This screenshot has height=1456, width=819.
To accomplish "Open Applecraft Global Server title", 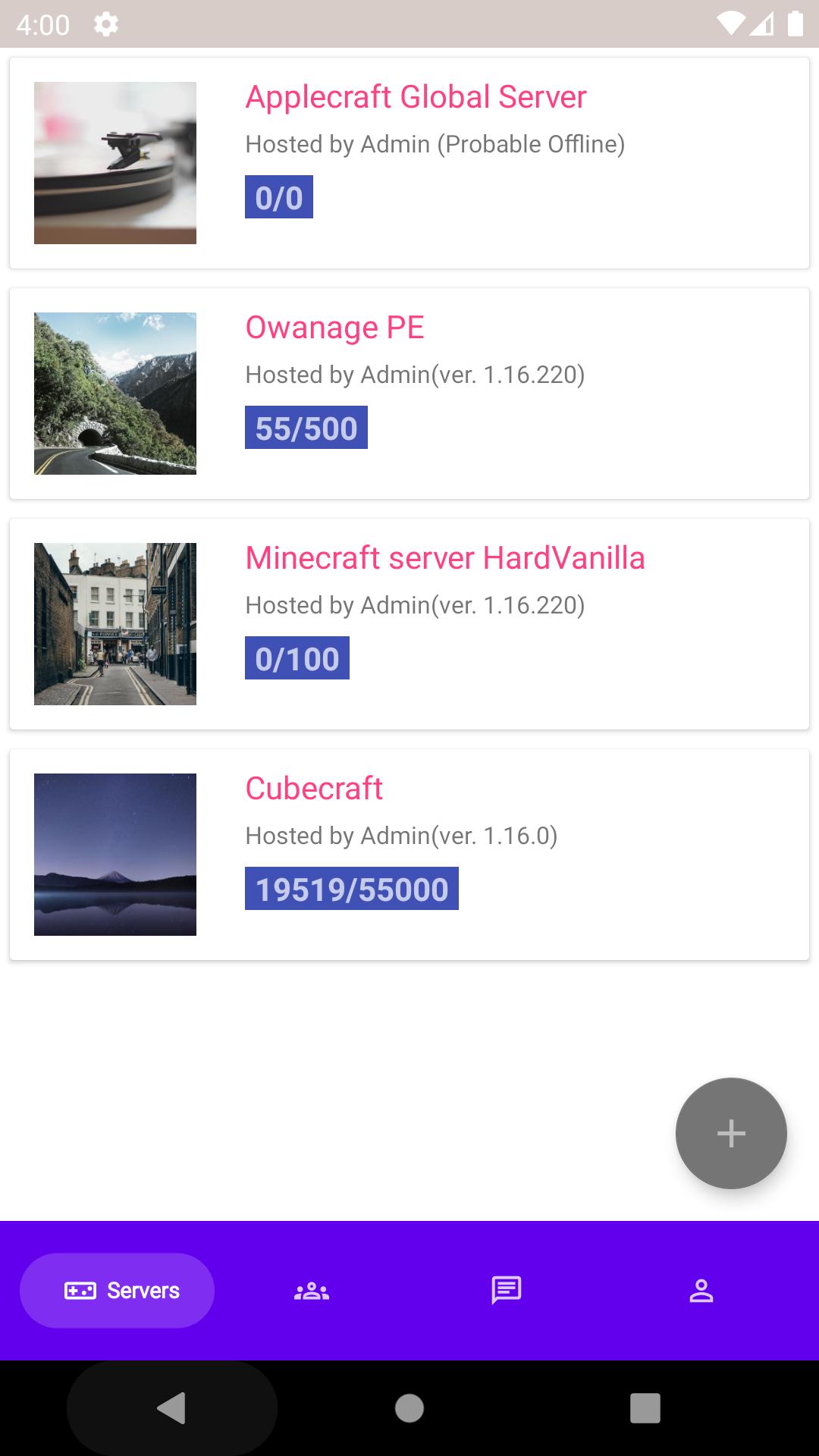I will 416,97.
